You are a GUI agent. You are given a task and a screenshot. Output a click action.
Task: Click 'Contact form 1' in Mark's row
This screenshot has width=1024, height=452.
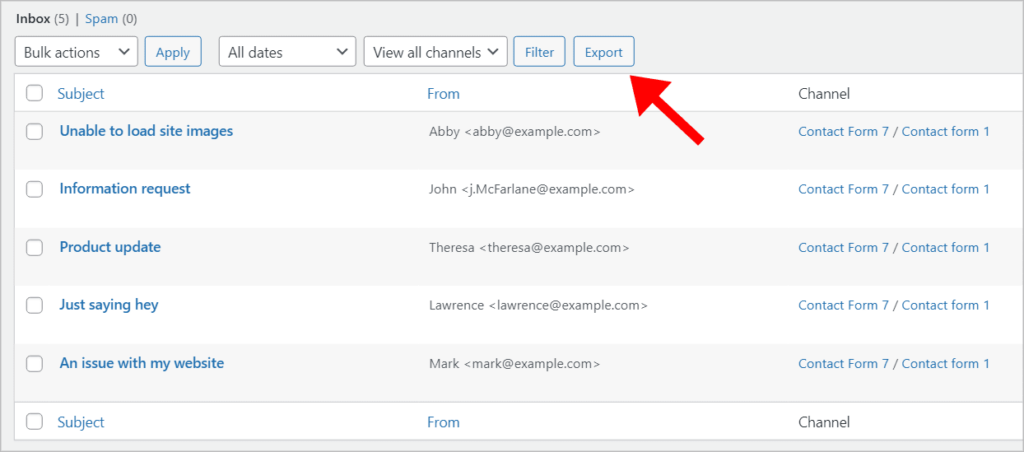[x=946, y=363]
